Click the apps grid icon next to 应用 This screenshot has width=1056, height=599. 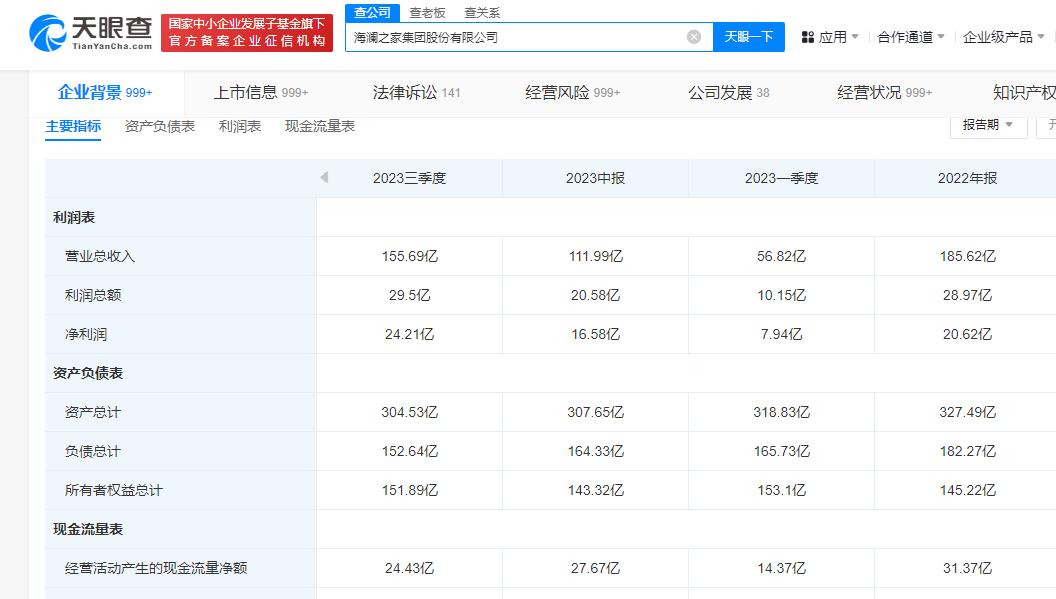point(807,37)
